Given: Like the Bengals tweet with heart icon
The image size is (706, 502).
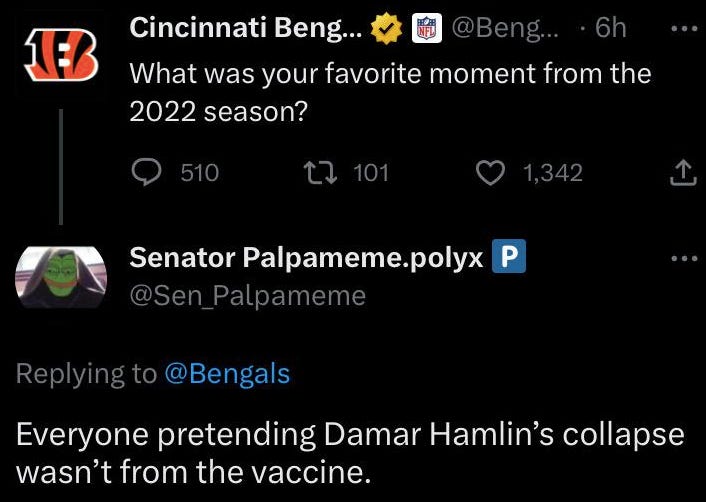Looking at the screenshot, I should point(490,173).
